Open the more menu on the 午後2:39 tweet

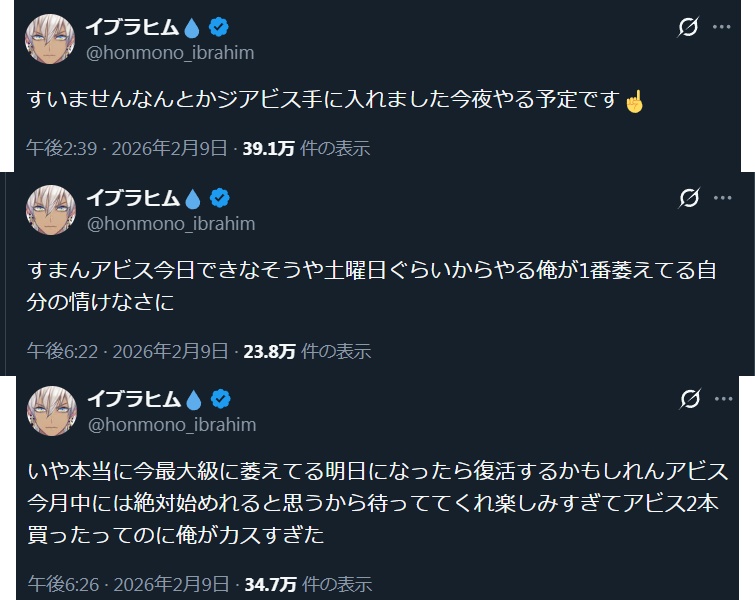pyautogui.click(x=722, y=27)
